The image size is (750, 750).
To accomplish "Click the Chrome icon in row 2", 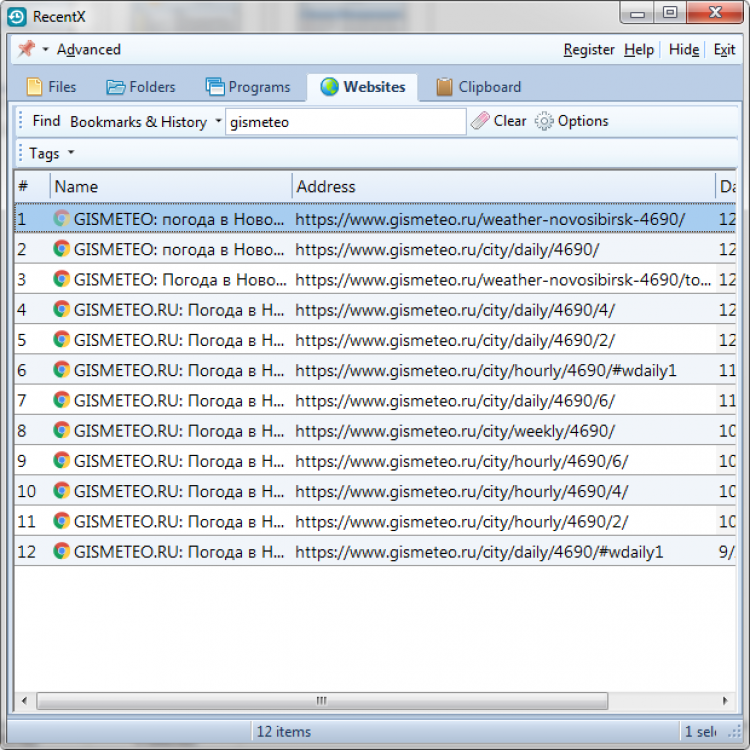I will point(61,249).
